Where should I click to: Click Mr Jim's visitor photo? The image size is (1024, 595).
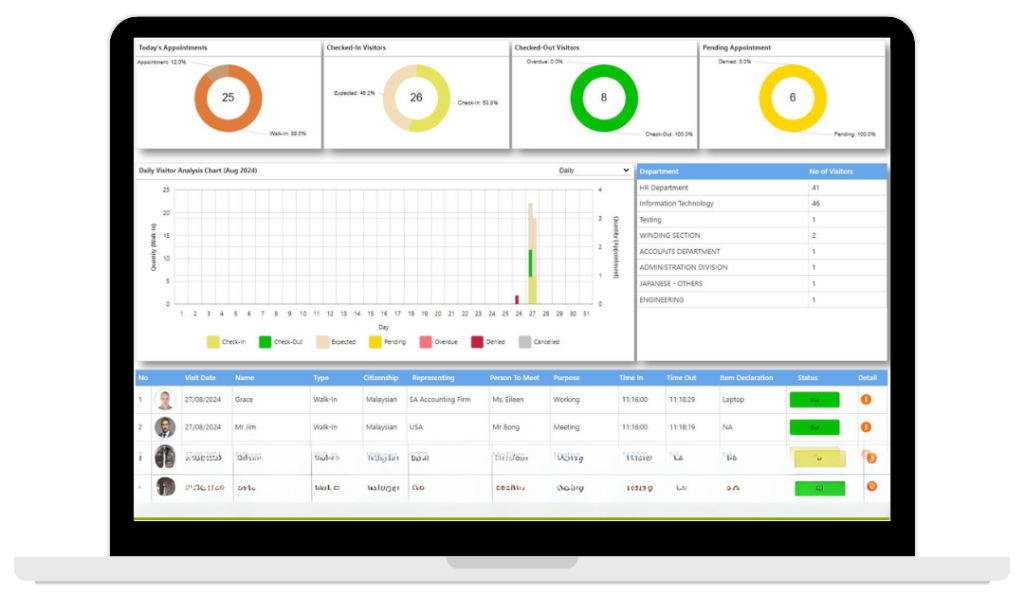(x=165, y=427)
